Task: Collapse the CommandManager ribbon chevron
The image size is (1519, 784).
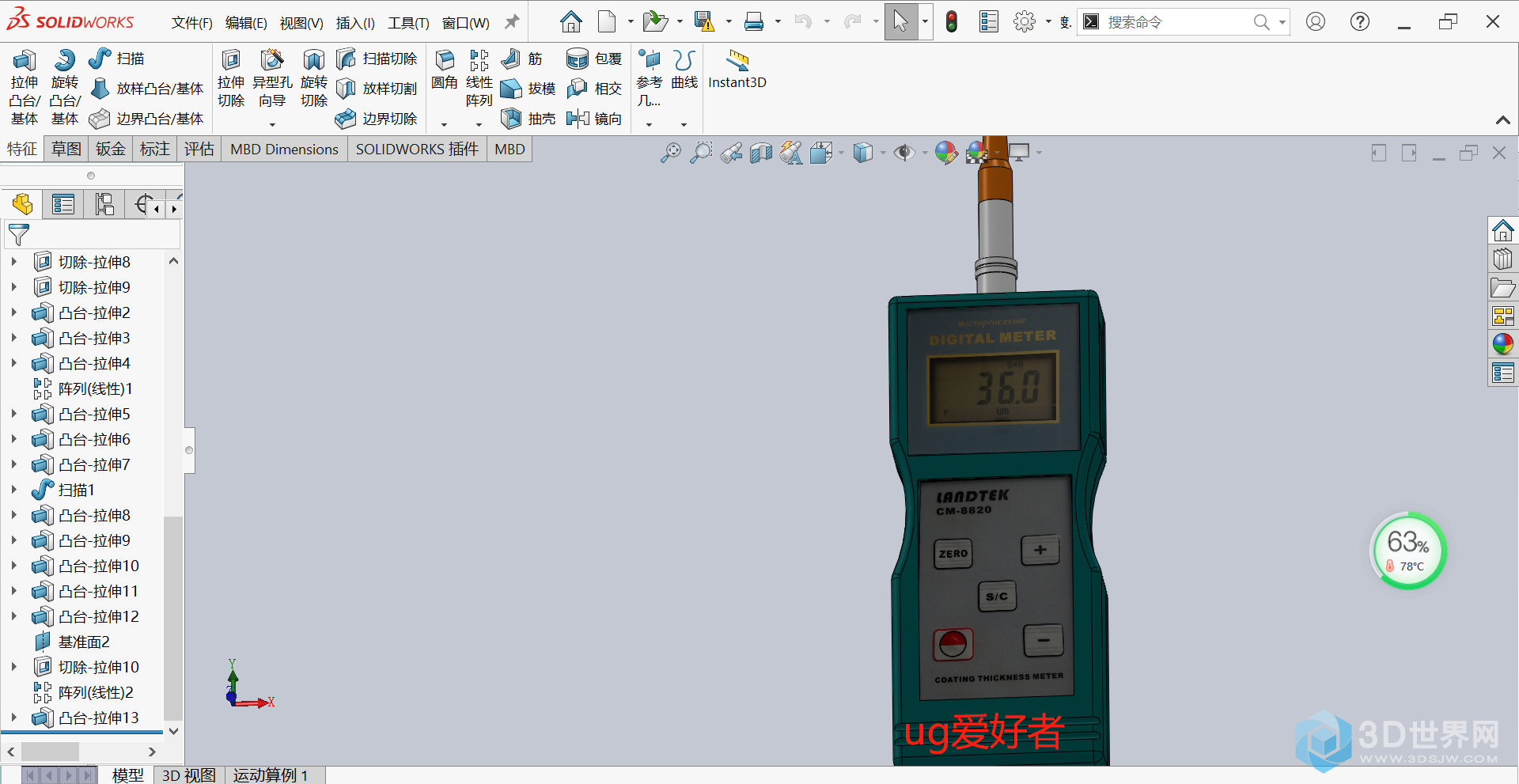Action: point(1502,120)
